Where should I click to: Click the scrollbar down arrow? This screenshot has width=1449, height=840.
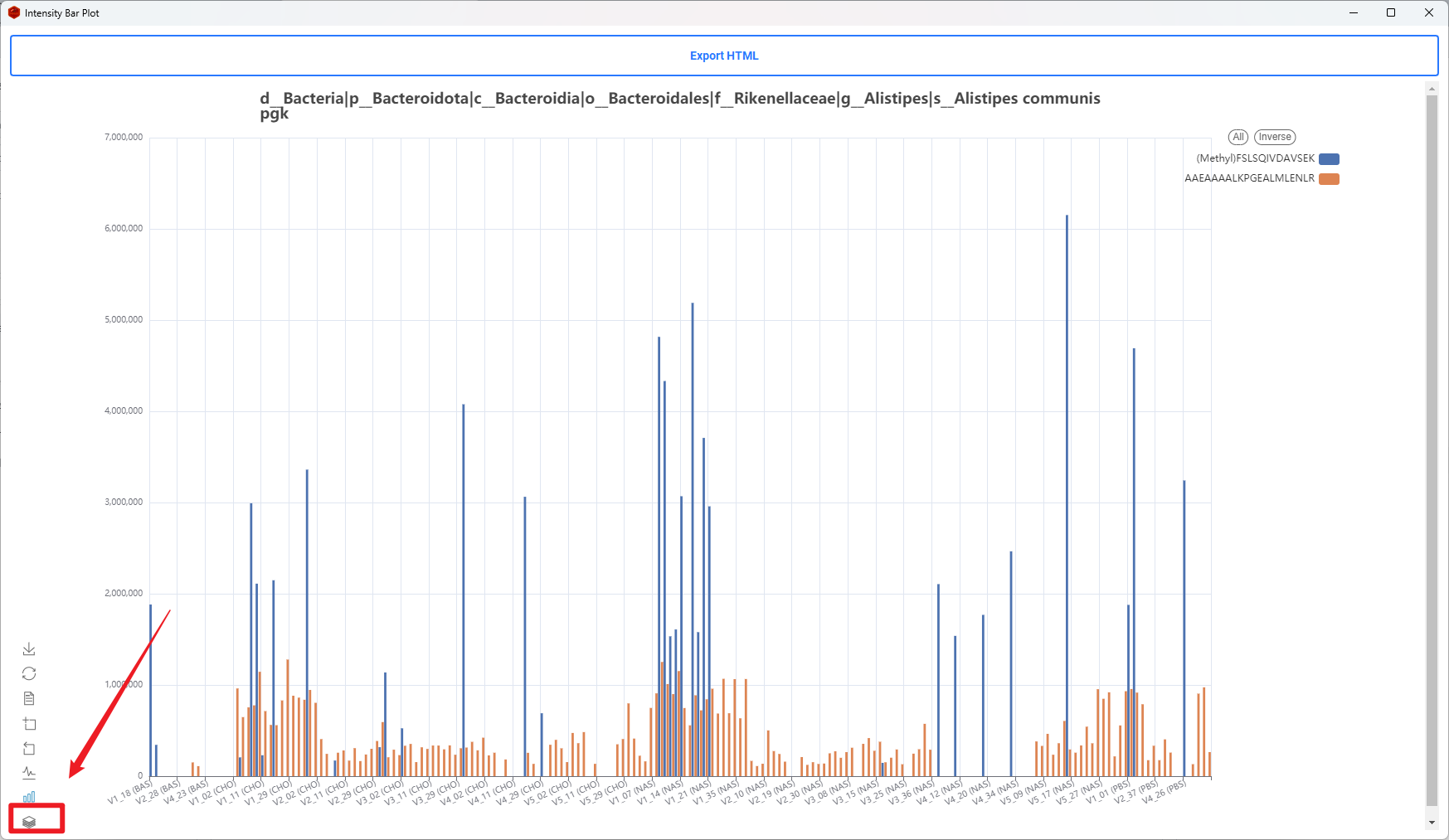(x=1432, y=822)
